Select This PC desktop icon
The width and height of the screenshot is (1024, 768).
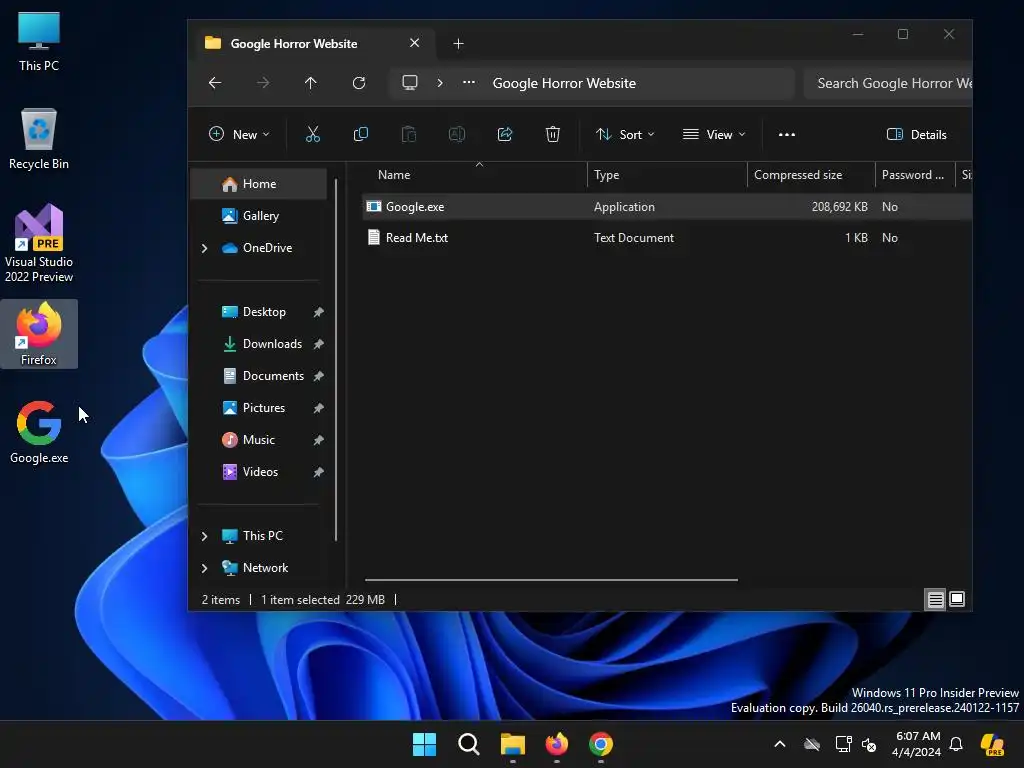pos(39,41)
